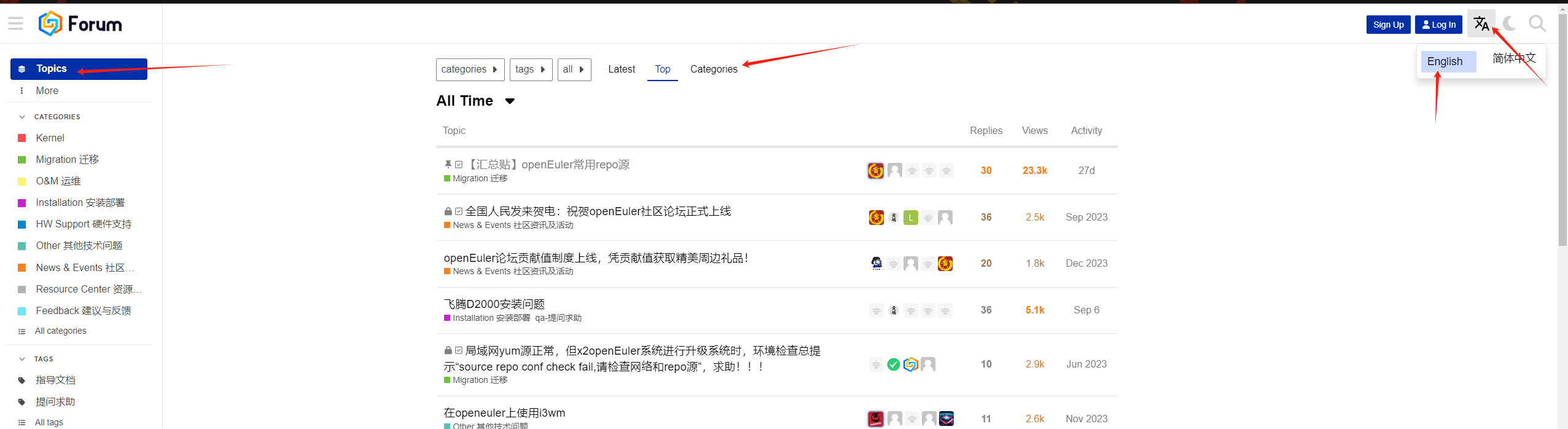Screen dimensions: 1568x429
Task: Toggle dark mode moon icon
Action: pos(1509,24)
